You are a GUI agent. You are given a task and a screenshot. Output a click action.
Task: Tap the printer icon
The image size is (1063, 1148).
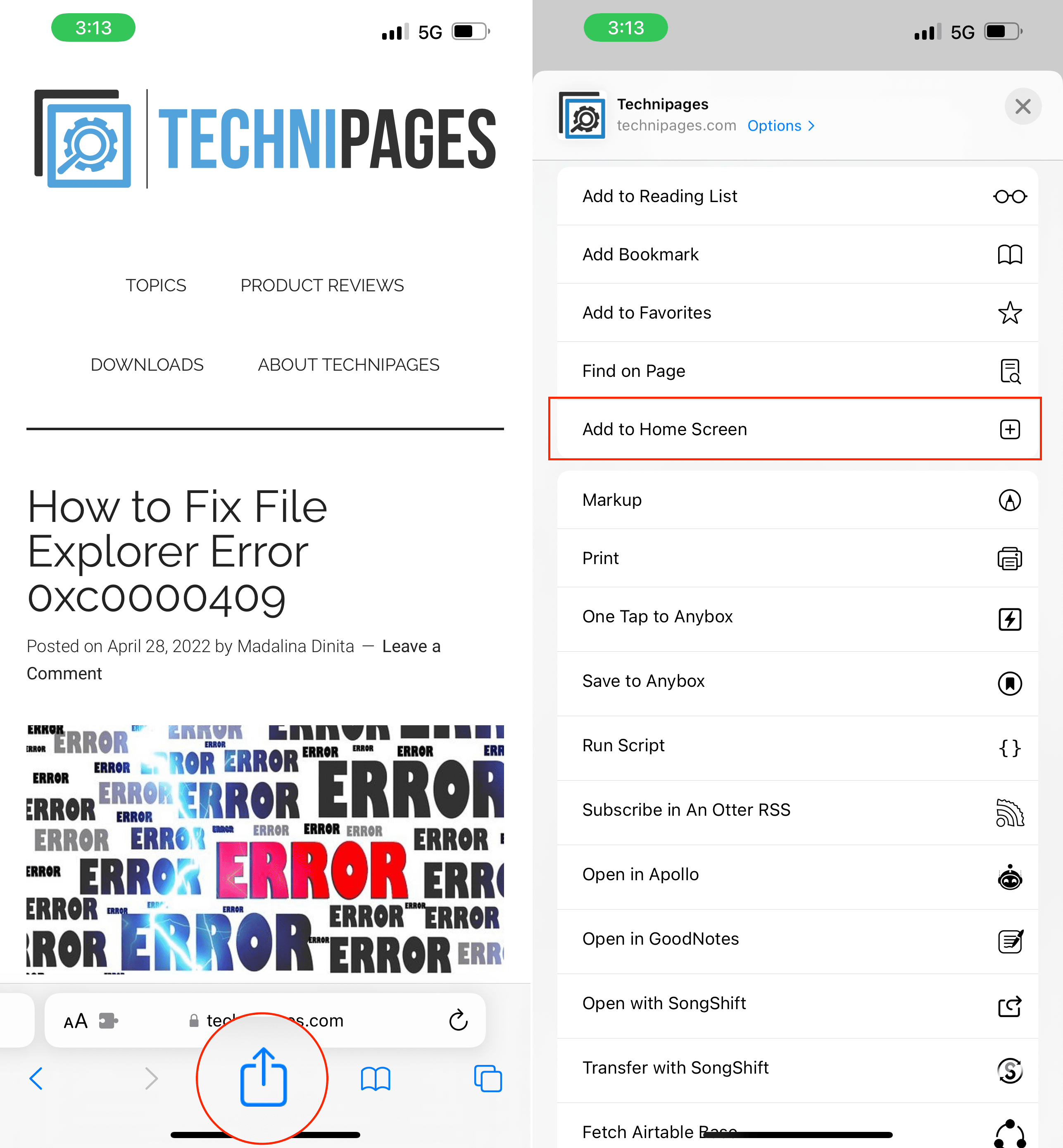(x=1010, y=558)
